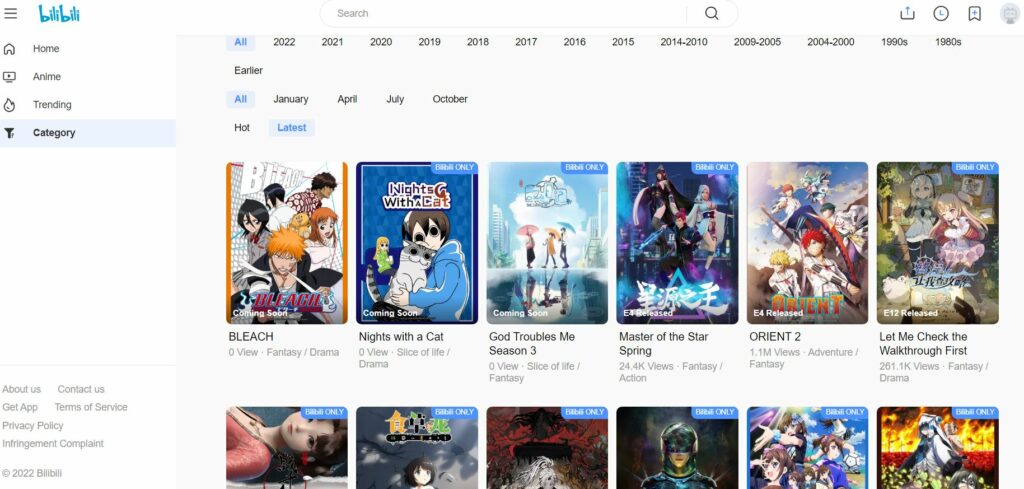The height and width of the screenshot is (489, 1024).
Task: Filter by January season
Action: [x=291, y=99]
